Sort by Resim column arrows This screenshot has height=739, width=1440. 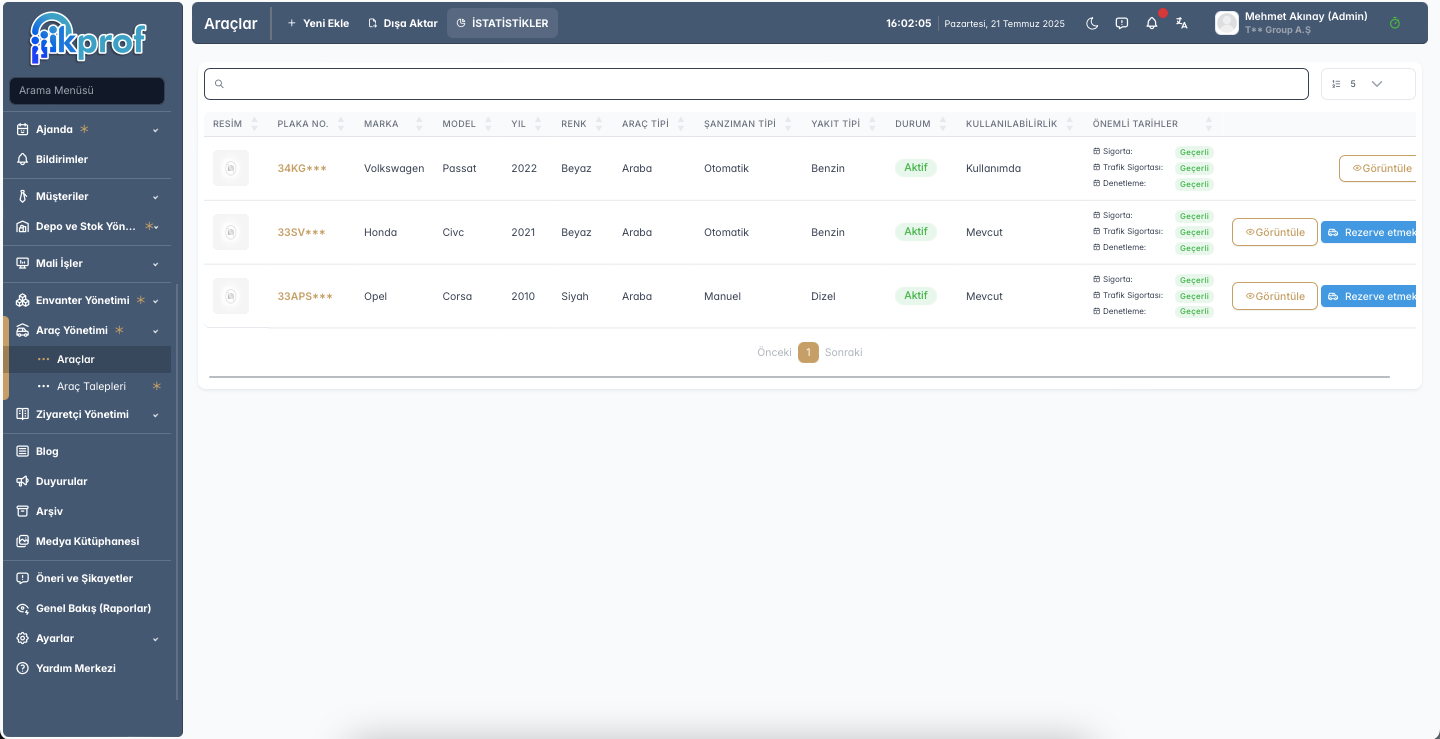click(255, 124)
